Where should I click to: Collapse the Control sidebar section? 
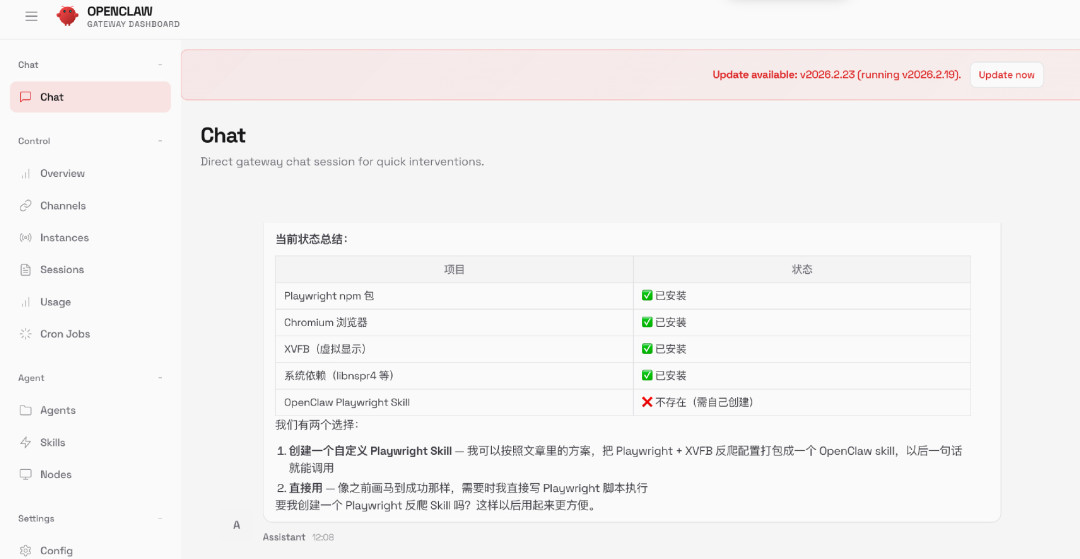click(x=160, y=141)
